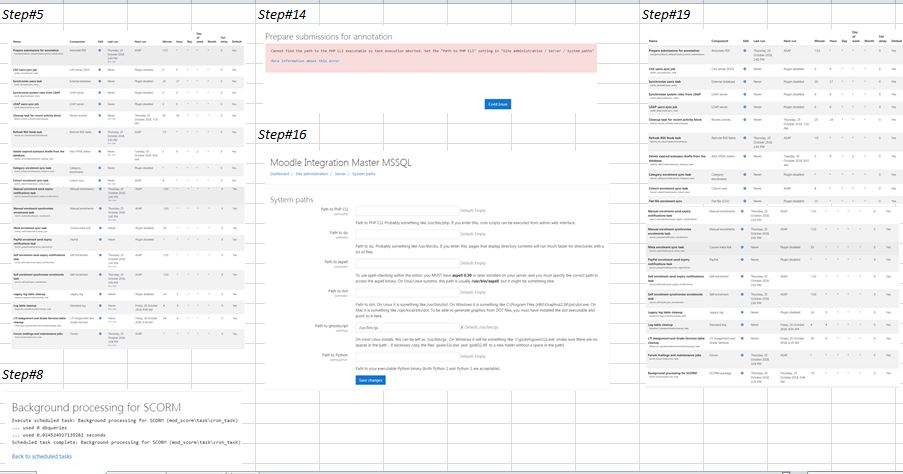This screenshot has height=474, width=903.
Task: Edit Refresh RSS feeds task in Step#19 table
Action: coord(744,138)
